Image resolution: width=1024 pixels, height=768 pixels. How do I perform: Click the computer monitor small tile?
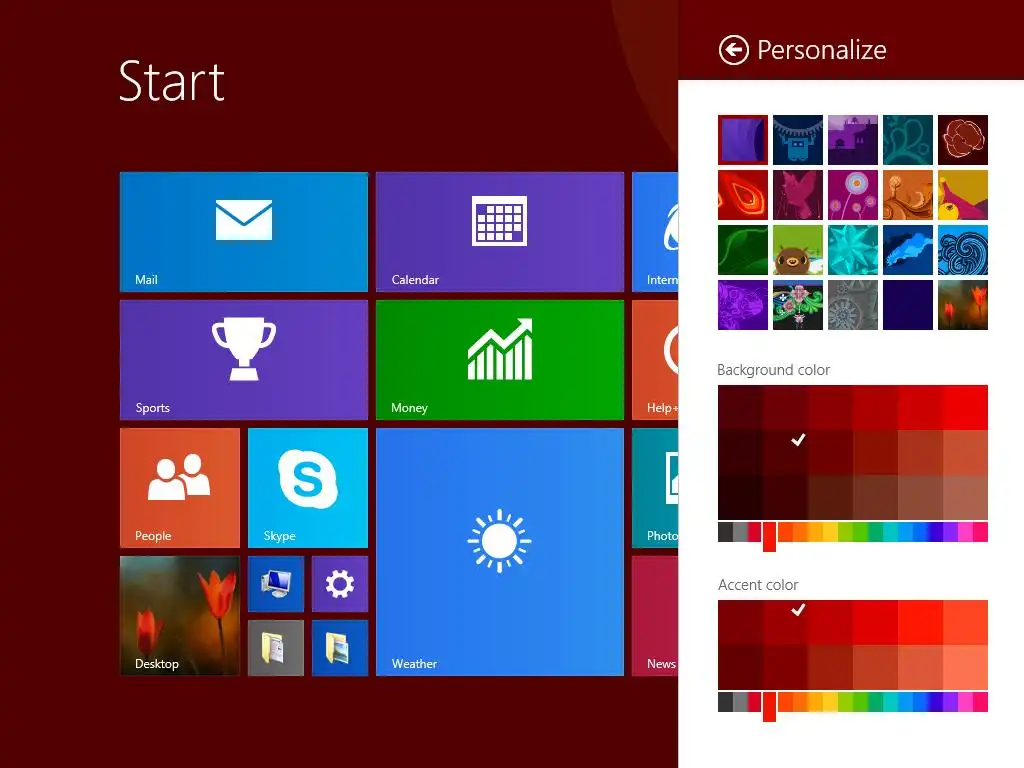coord(276,584)
